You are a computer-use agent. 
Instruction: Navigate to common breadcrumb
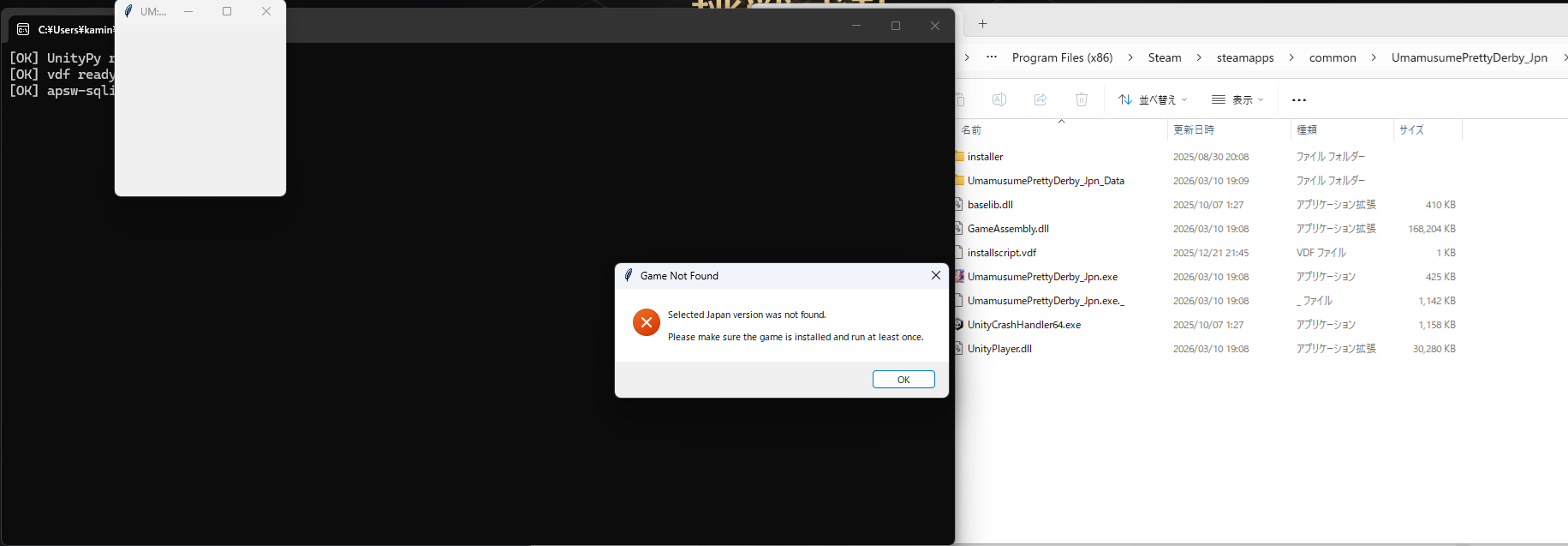click(1333, 57)
